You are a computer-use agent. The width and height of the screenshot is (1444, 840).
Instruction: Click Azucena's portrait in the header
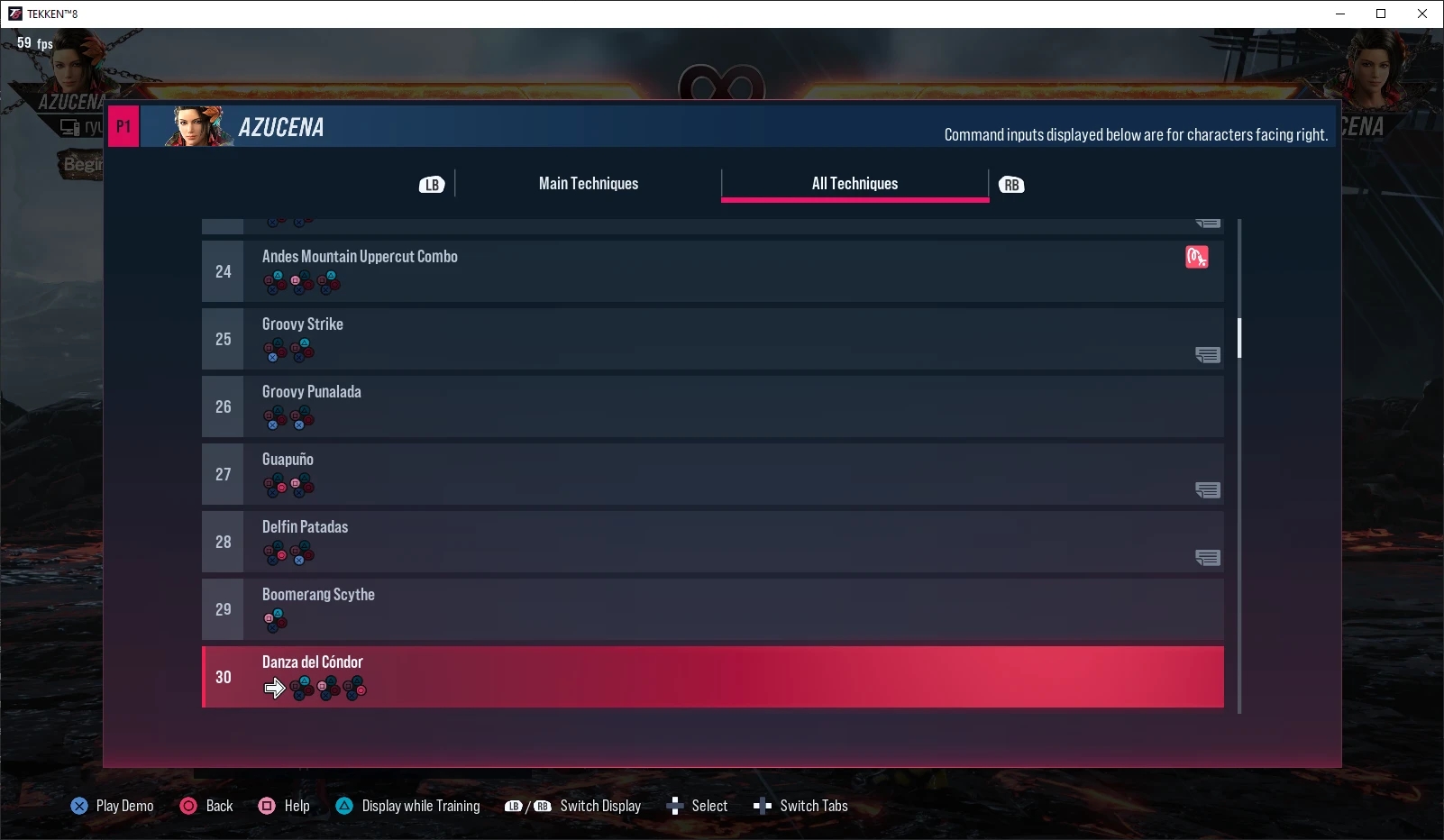(x=198, y=126)
